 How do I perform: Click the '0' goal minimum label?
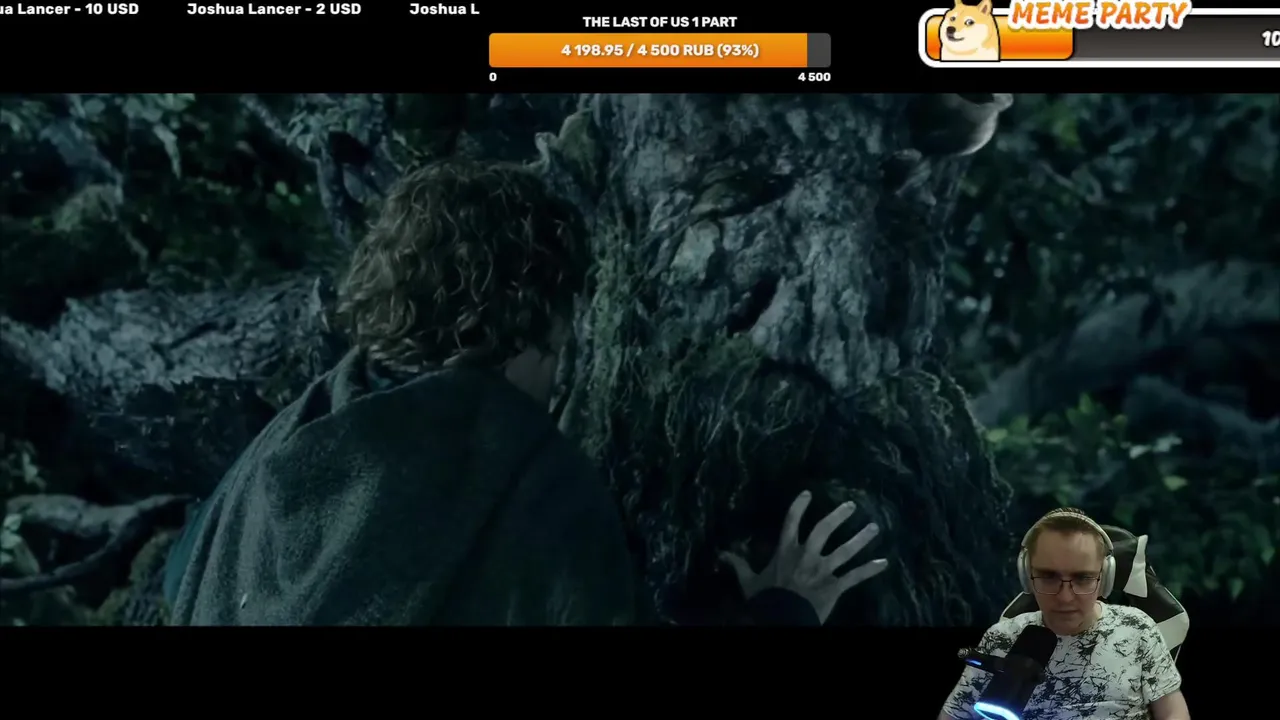click(493, 77)
